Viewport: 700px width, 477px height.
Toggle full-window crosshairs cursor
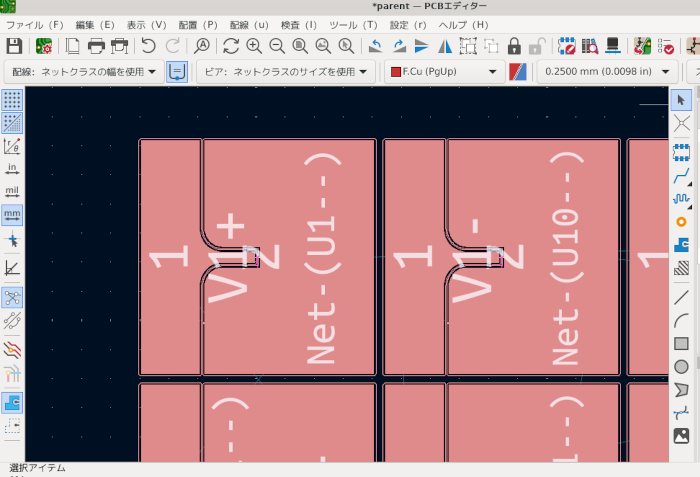(x=12, y=240)
